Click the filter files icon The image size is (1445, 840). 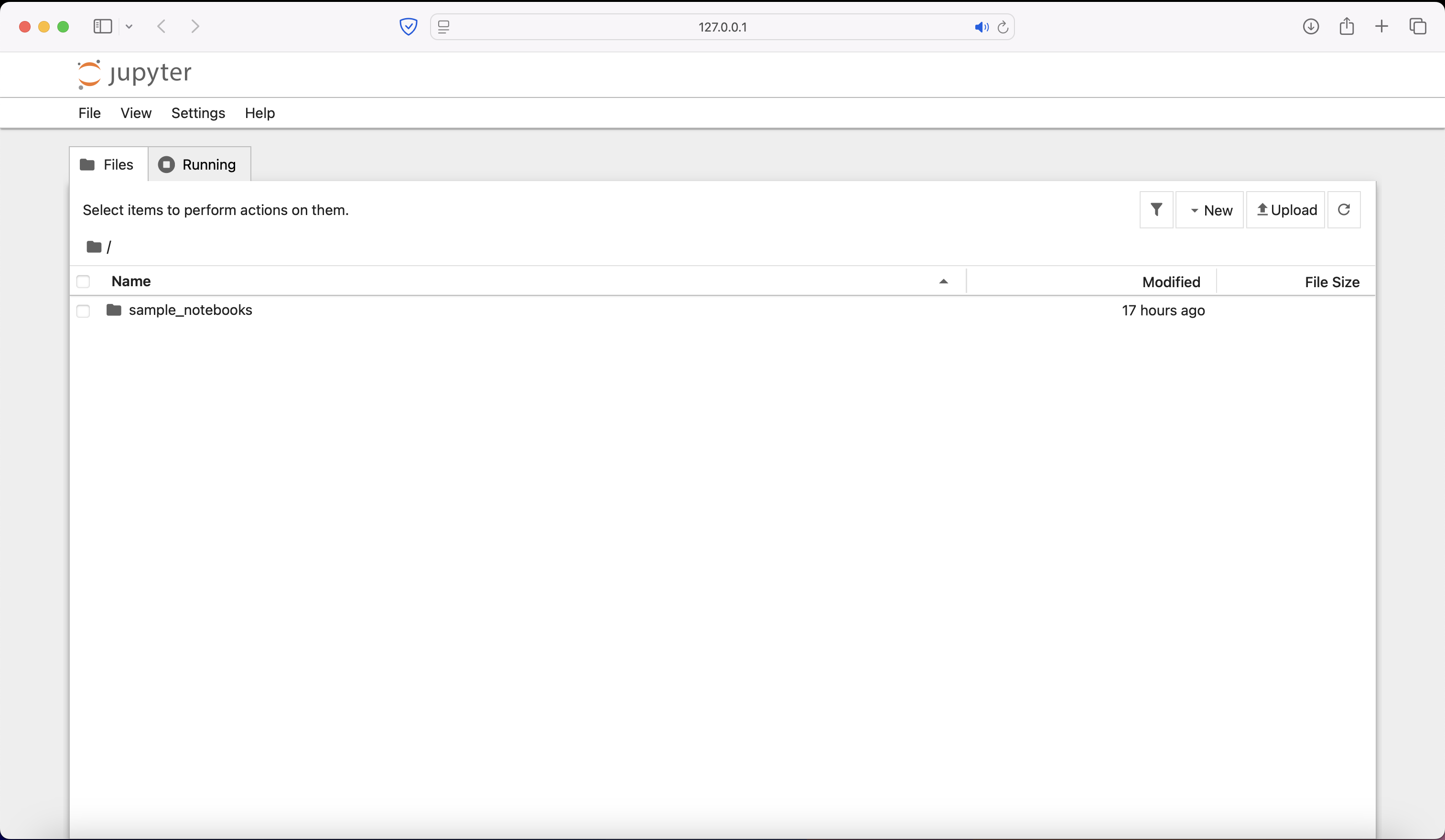(x=1156, y=209)
